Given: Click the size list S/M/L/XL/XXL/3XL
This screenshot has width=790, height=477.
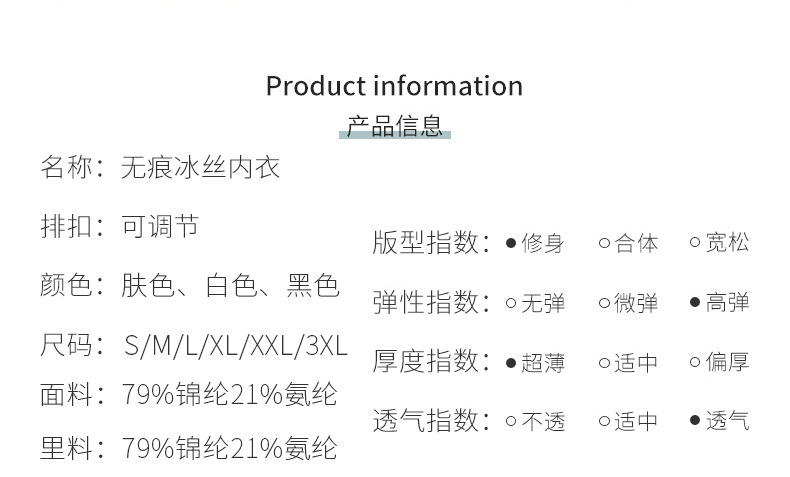Looking at the screenshot, I should click(x=235, y=346).
